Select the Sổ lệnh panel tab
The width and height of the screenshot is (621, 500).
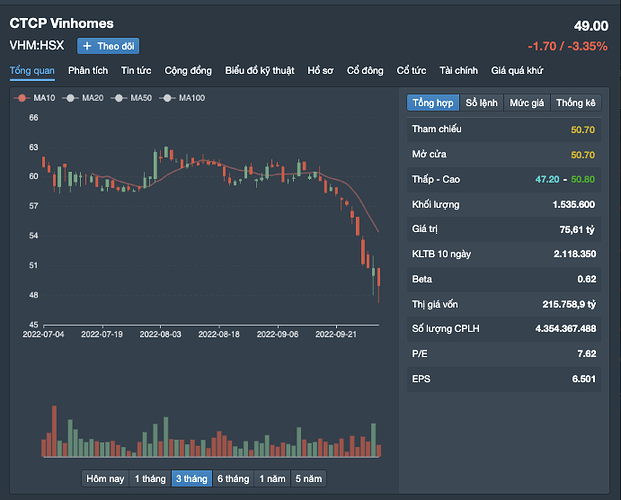481,103
